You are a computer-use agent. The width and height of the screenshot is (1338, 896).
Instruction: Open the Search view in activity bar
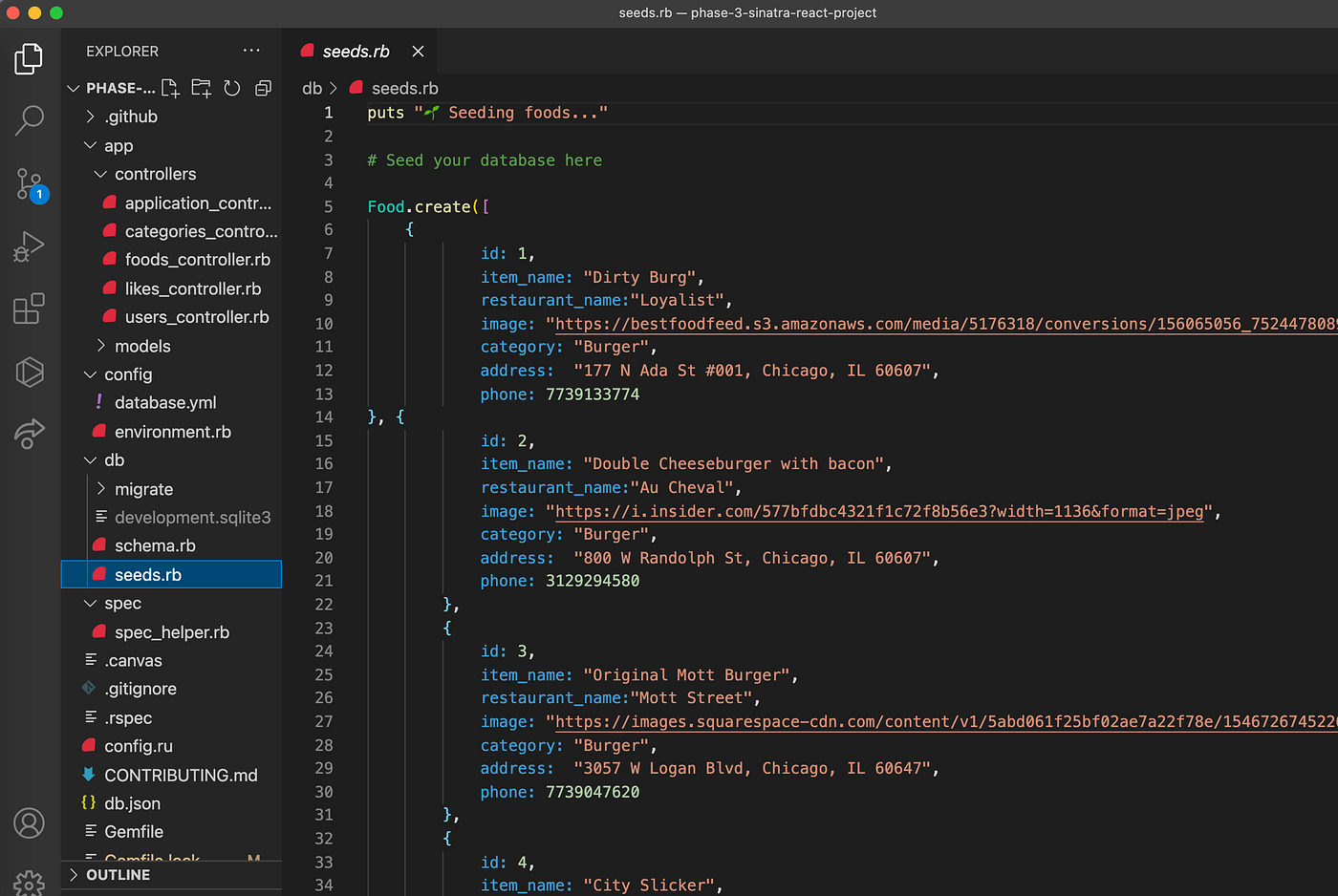point(30,120)
